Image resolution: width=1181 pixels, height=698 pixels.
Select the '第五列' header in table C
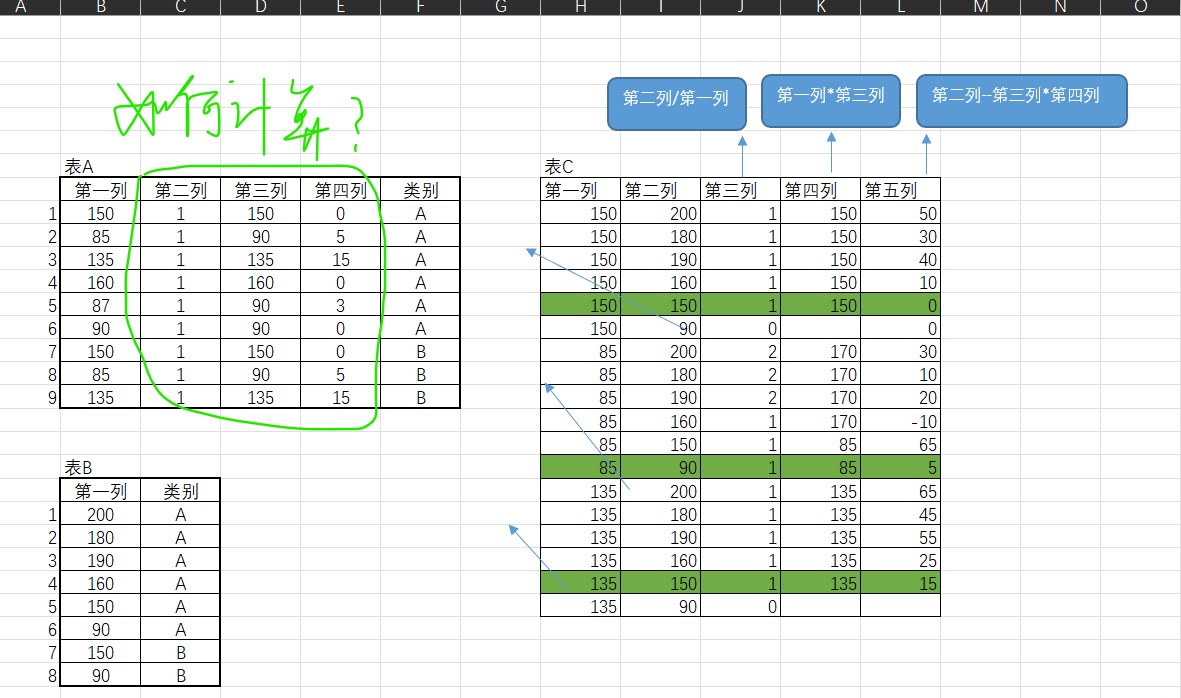click(x=901, y=190)
